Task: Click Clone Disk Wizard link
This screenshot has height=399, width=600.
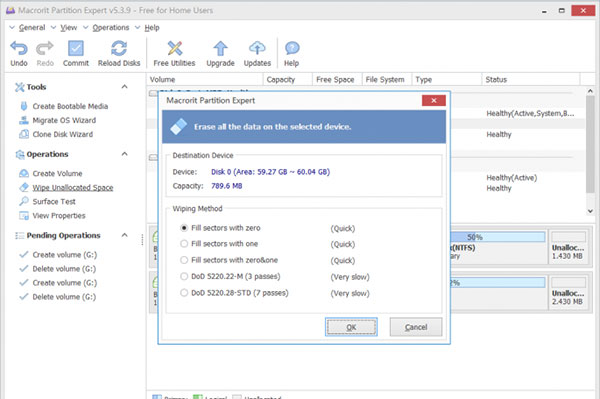Action: [x=63, y=134]
